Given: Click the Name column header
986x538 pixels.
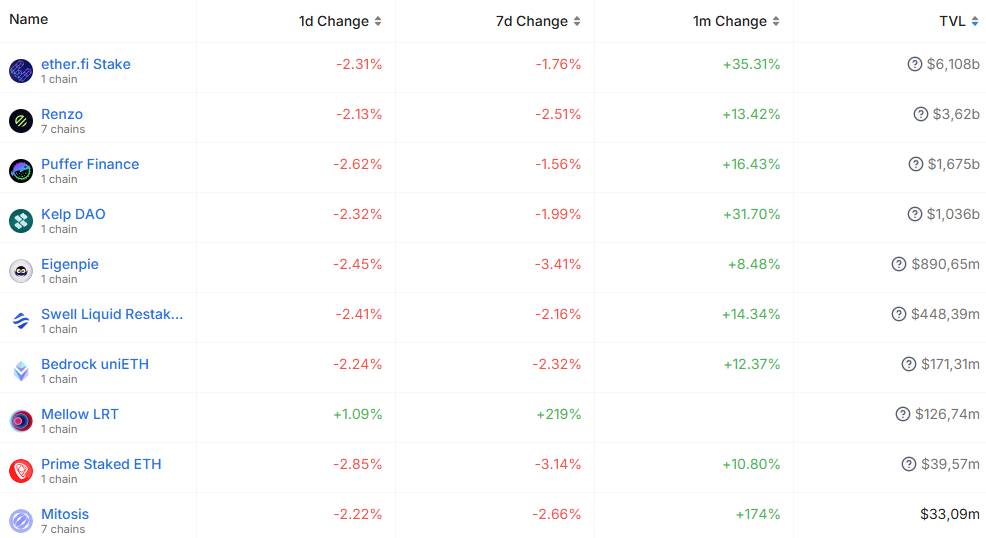Looking at the screenshot, I should pos(28,19).
